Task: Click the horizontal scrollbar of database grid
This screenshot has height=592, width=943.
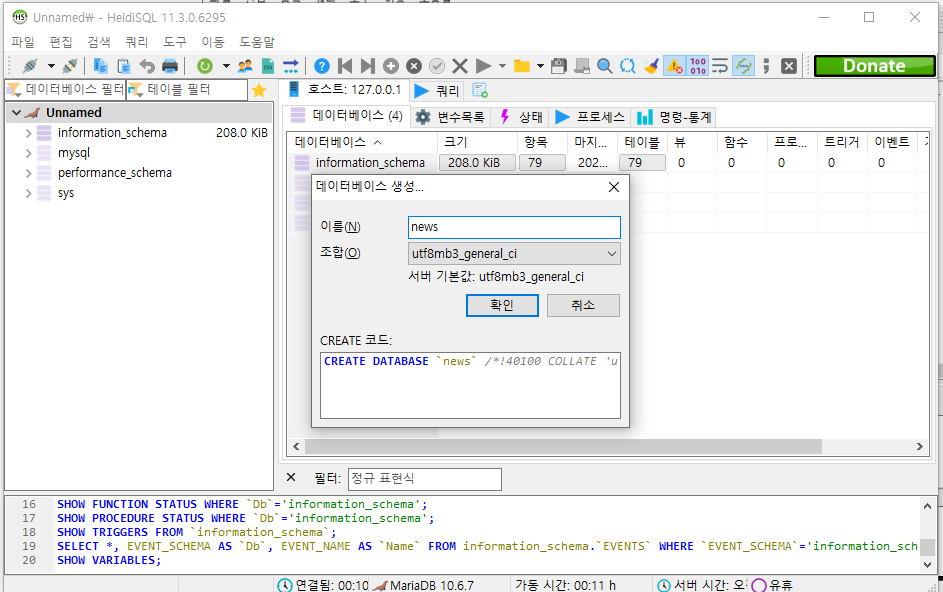Action: pos(563,446)
